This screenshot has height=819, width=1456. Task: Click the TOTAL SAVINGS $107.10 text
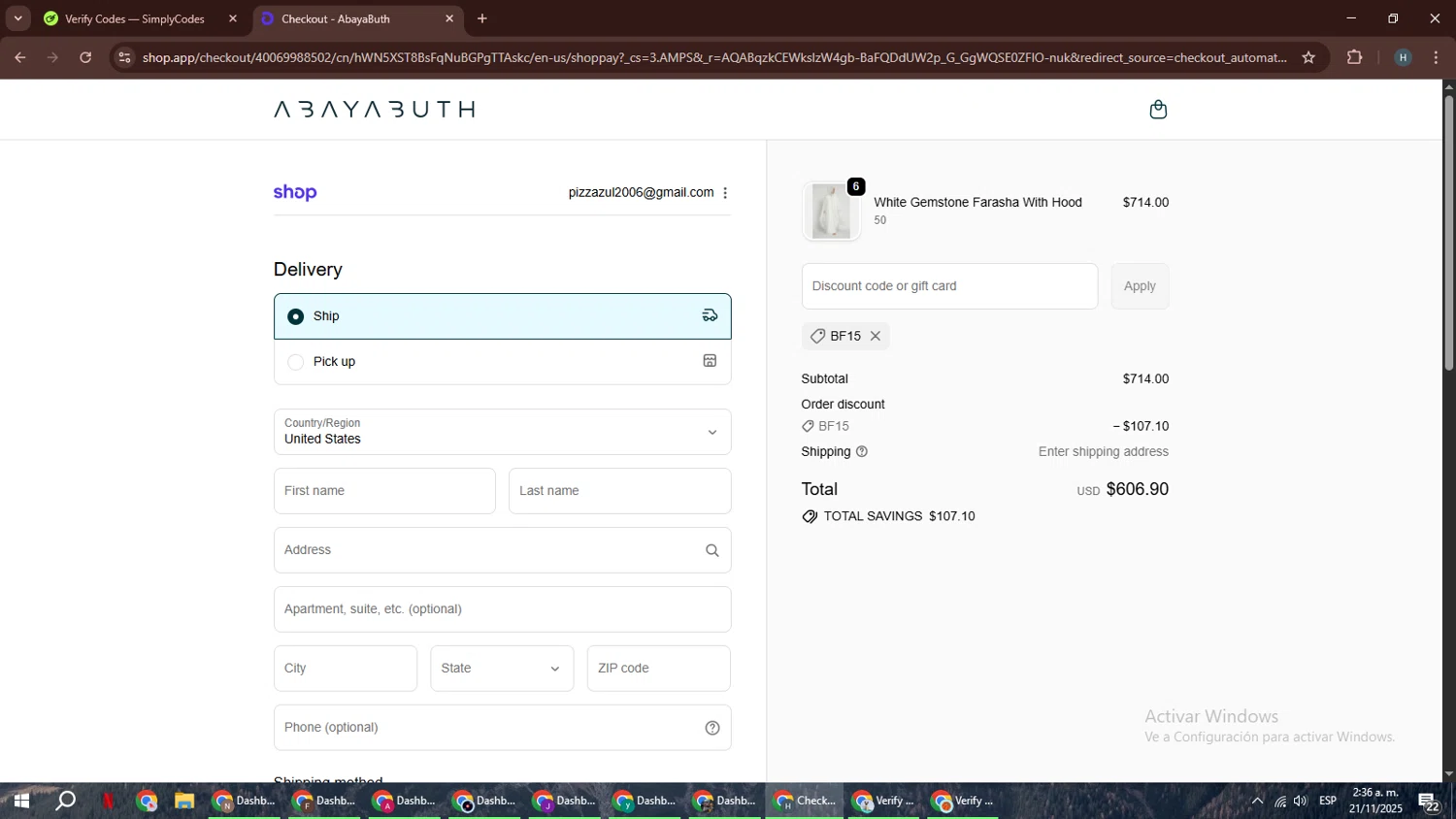click(x=899, y=516)
